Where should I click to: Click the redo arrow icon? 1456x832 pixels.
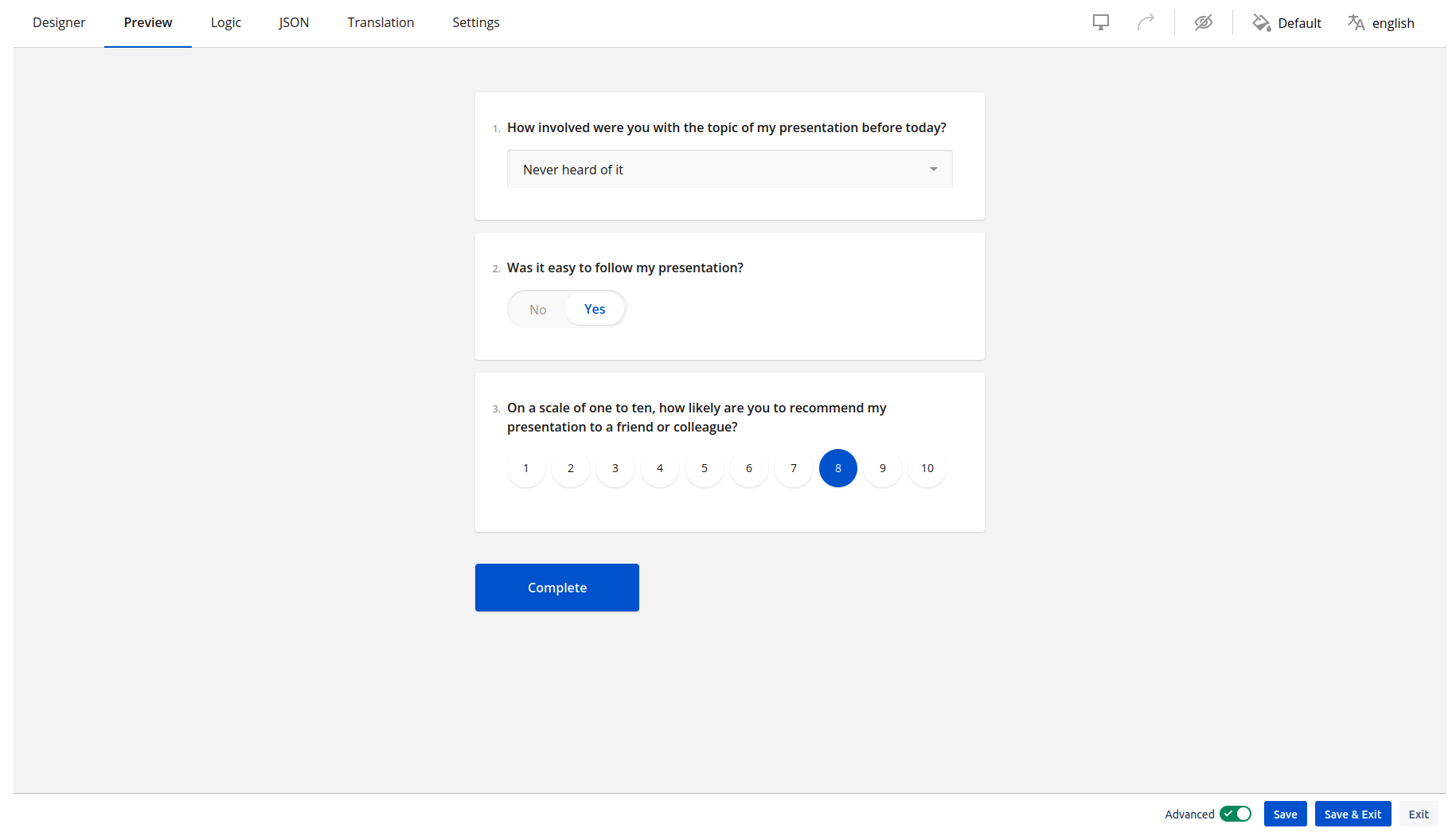coord(1146,22)
